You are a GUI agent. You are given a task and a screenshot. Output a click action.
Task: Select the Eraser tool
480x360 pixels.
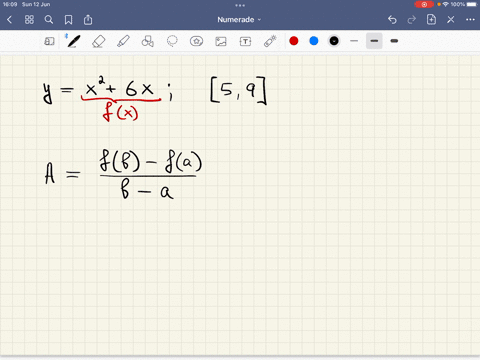tap(98, 41)
